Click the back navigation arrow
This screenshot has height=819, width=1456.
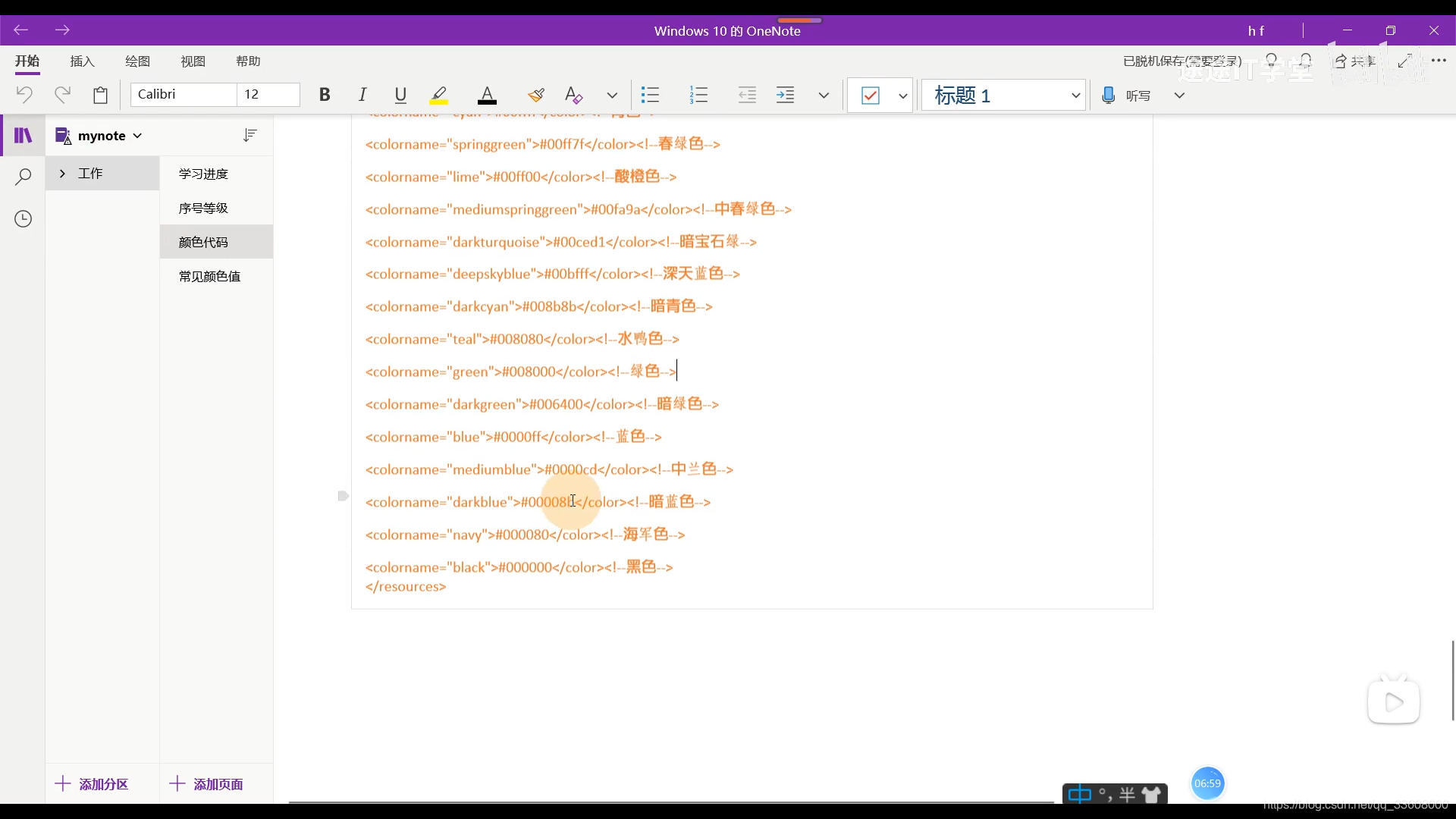20,30
